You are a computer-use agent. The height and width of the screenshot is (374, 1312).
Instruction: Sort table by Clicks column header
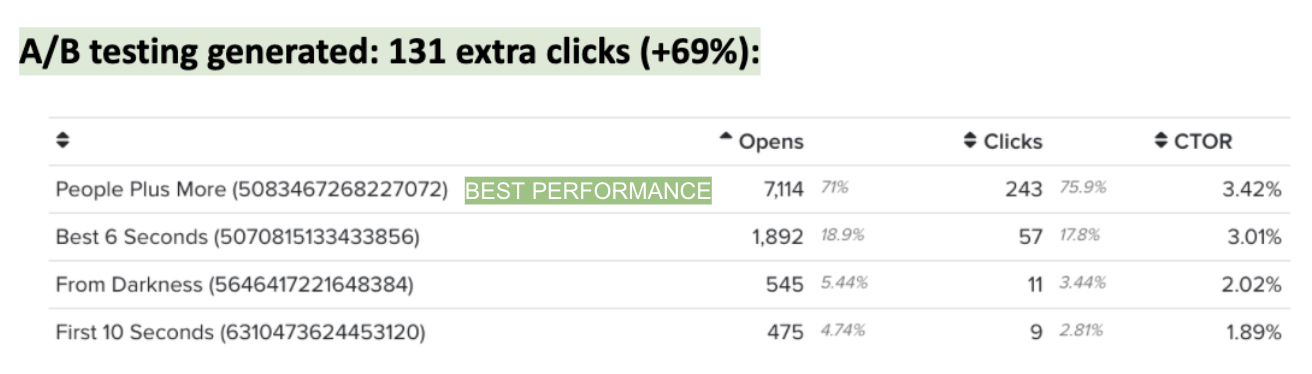[1012, 142]
